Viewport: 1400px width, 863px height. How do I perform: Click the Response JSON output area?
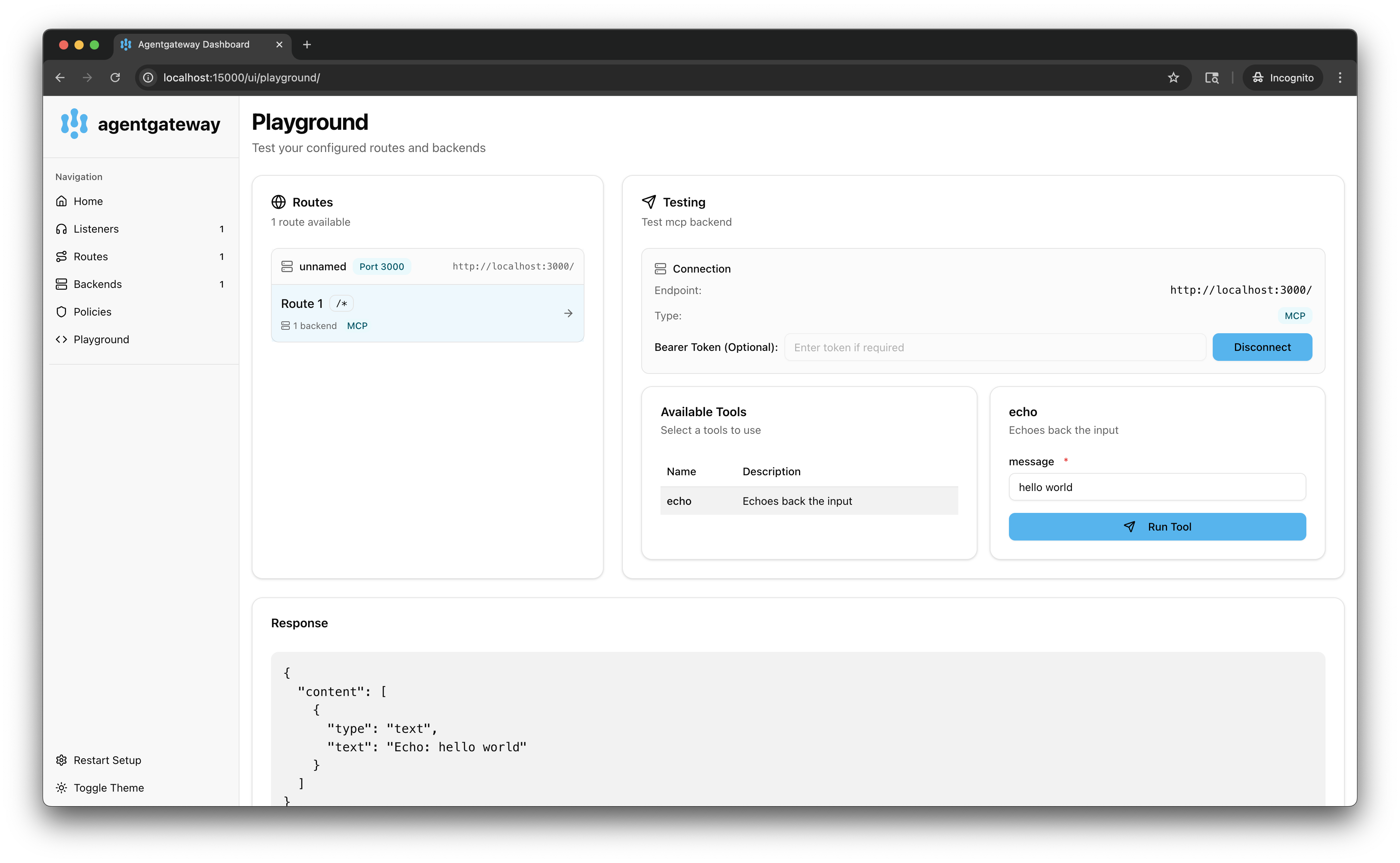point(797,729)
